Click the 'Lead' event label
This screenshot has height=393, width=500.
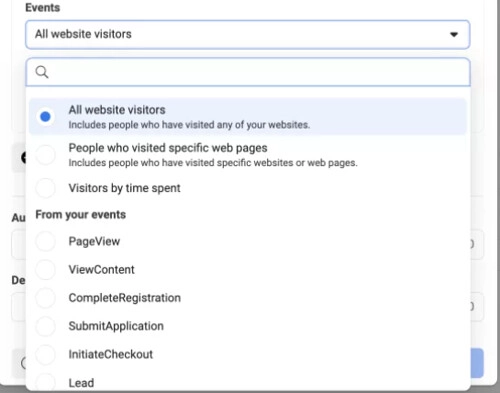coord(81,383)
